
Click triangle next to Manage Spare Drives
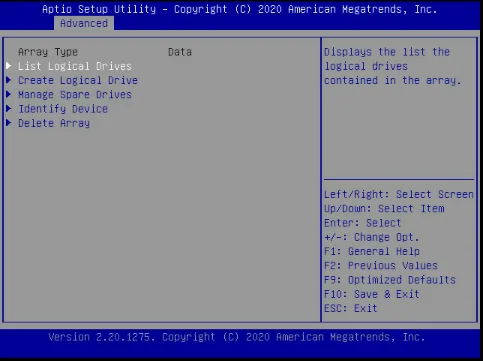tap(9, 94)
